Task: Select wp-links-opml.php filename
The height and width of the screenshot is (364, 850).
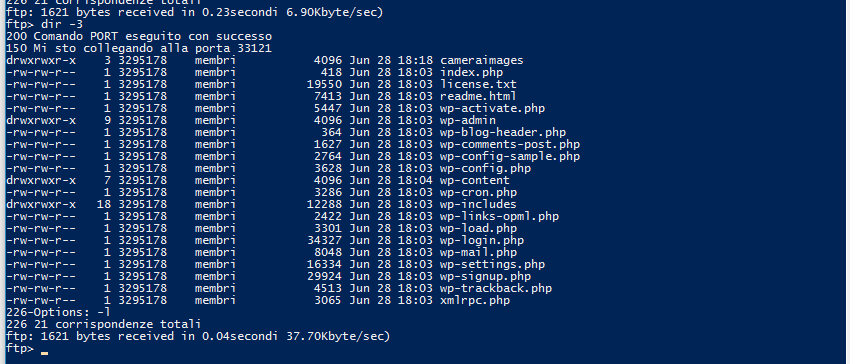Action: pos(499,216)
